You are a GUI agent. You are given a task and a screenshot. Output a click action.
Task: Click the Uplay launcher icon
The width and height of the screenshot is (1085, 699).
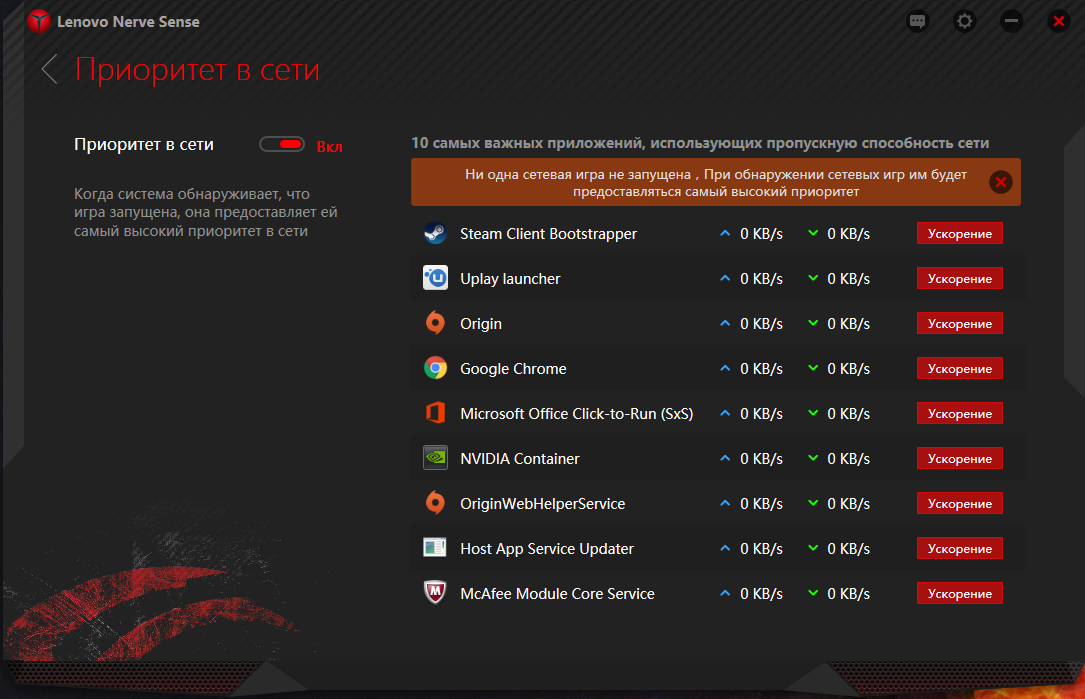(435, 278)
